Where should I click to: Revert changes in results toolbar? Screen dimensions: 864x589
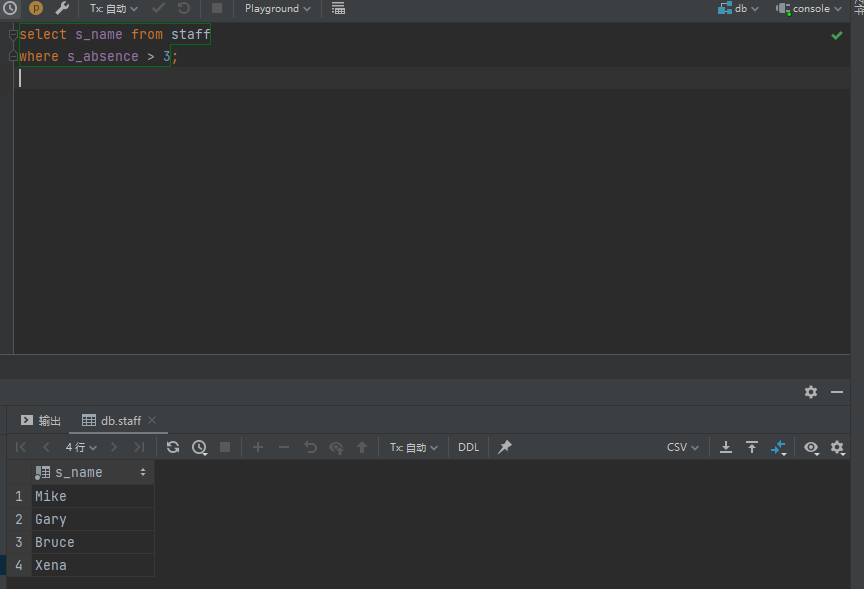click(x=311, y=447)
